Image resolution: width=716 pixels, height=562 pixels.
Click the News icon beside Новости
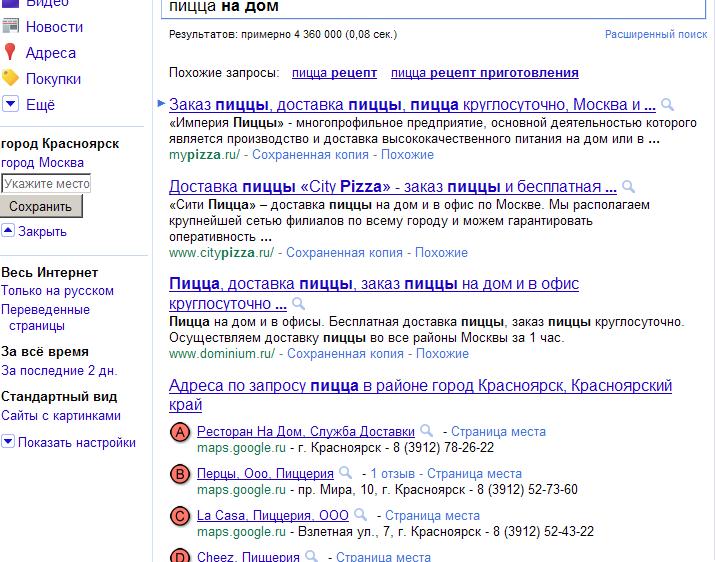pyautogui.click(x=10, y=26)
